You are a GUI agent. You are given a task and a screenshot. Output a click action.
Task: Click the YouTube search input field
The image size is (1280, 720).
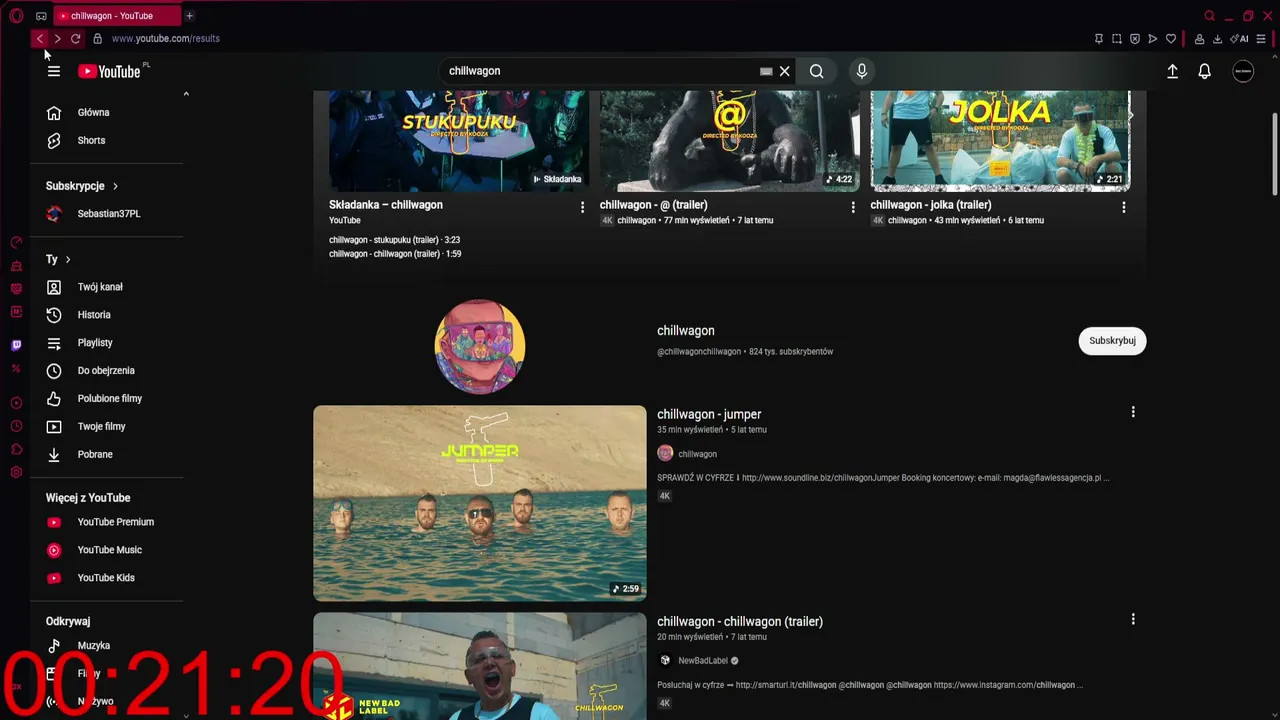click(600, 71)
